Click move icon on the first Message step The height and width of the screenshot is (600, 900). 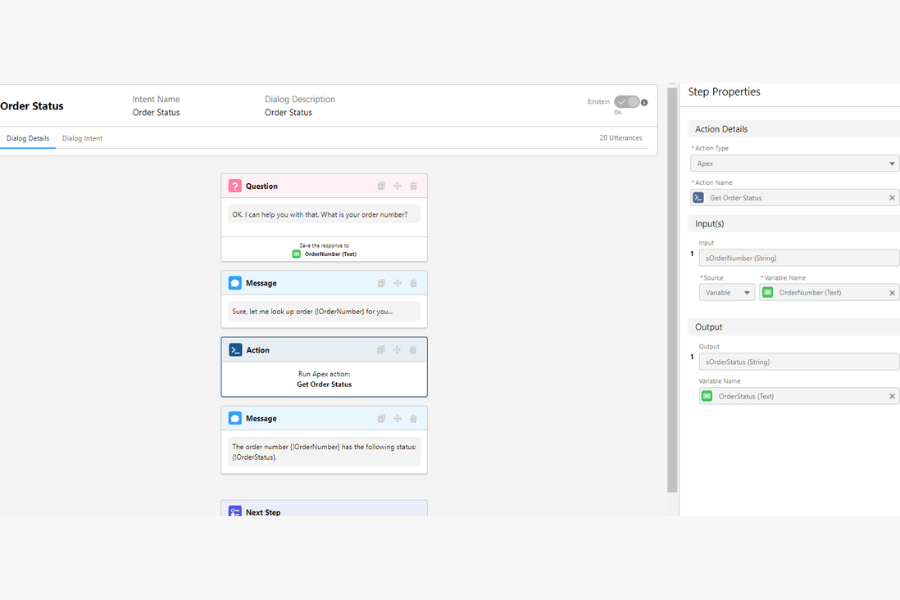pos(397,283)
